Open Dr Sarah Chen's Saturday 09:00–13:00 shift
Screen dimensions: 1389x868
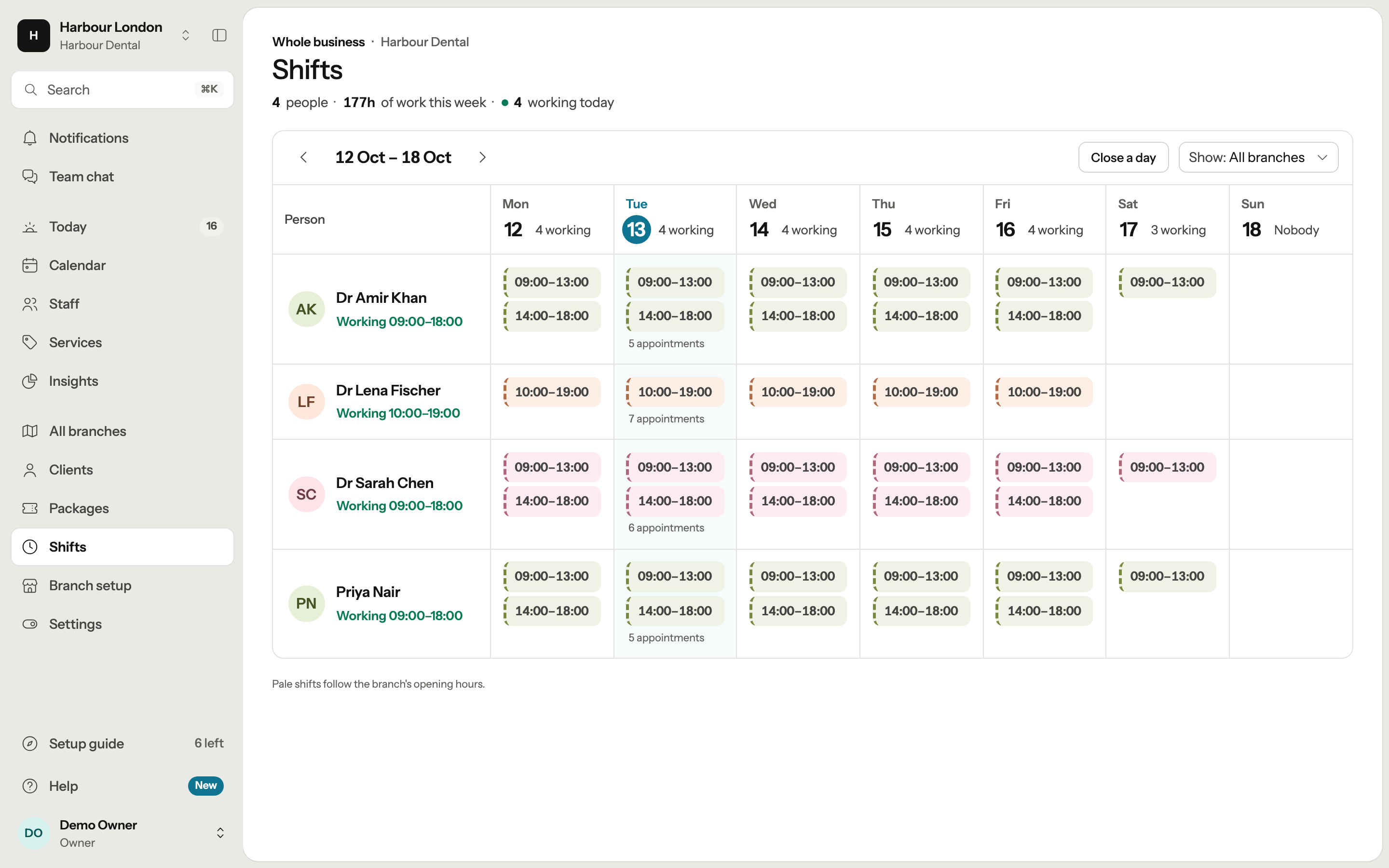(x=1167, y=467)
